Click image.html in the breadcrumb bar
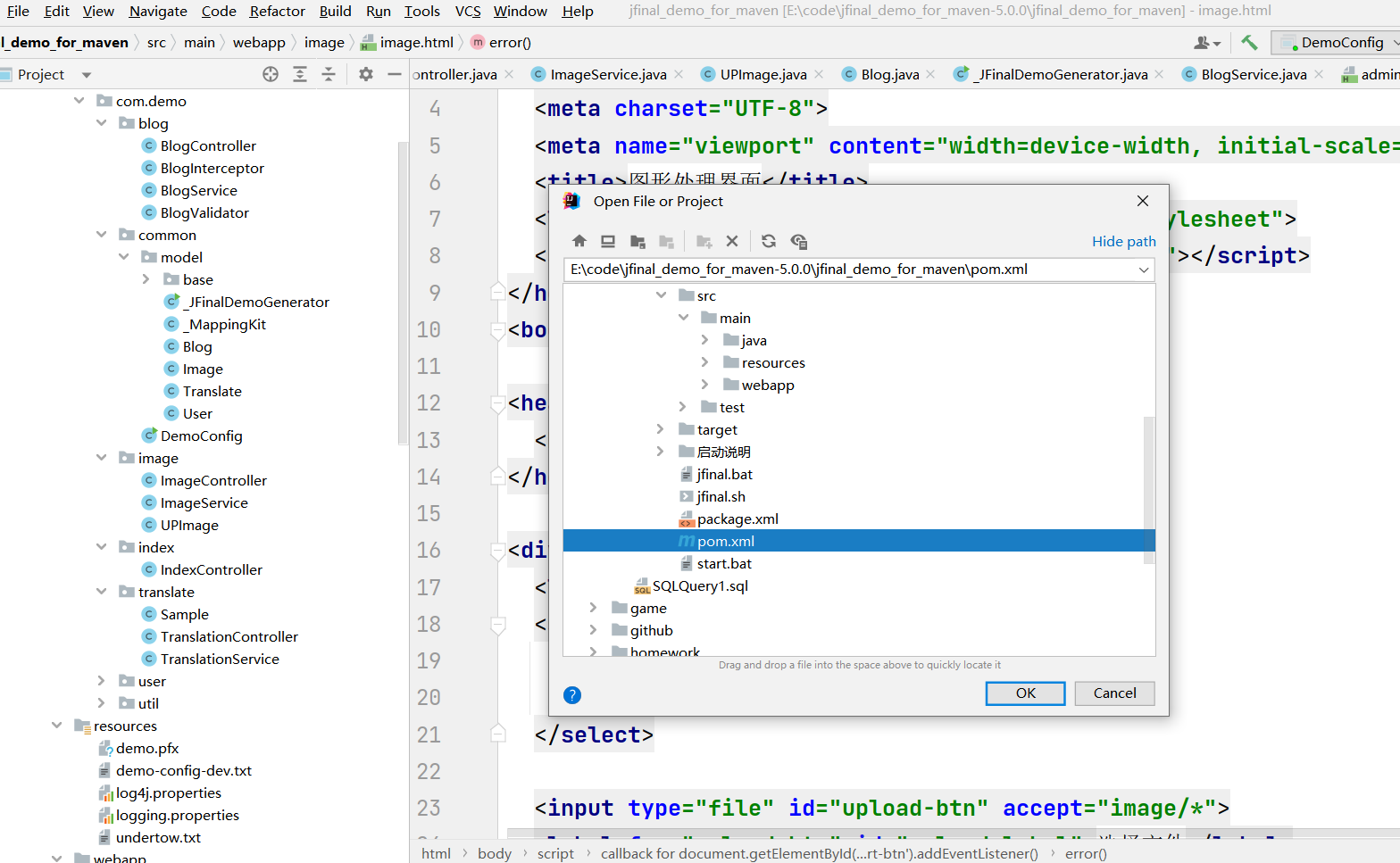 (x=416, y=42)
